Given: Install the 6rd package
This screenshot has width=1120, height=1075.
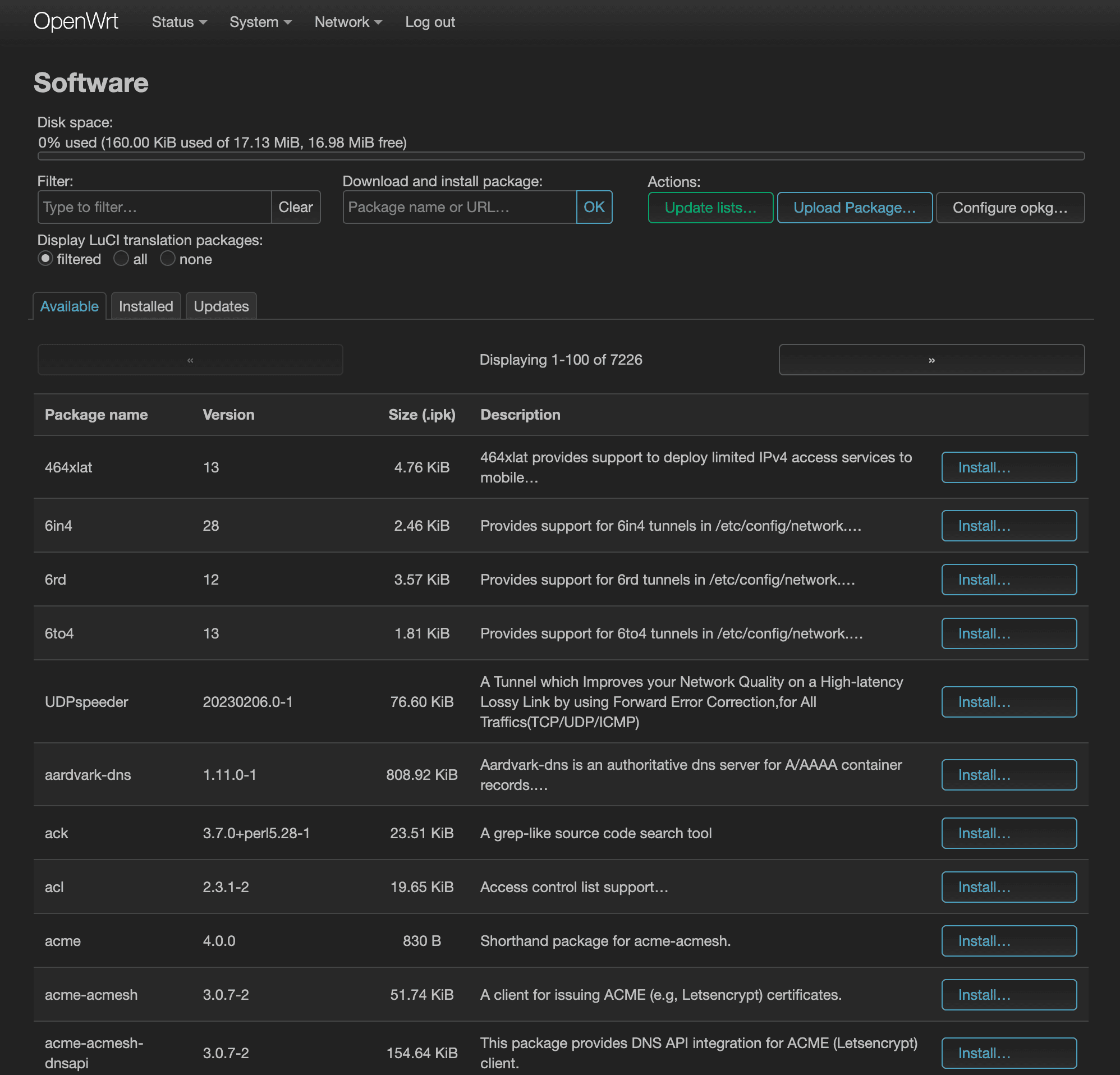Looking at the screenshot, I should coord(1008,580).
